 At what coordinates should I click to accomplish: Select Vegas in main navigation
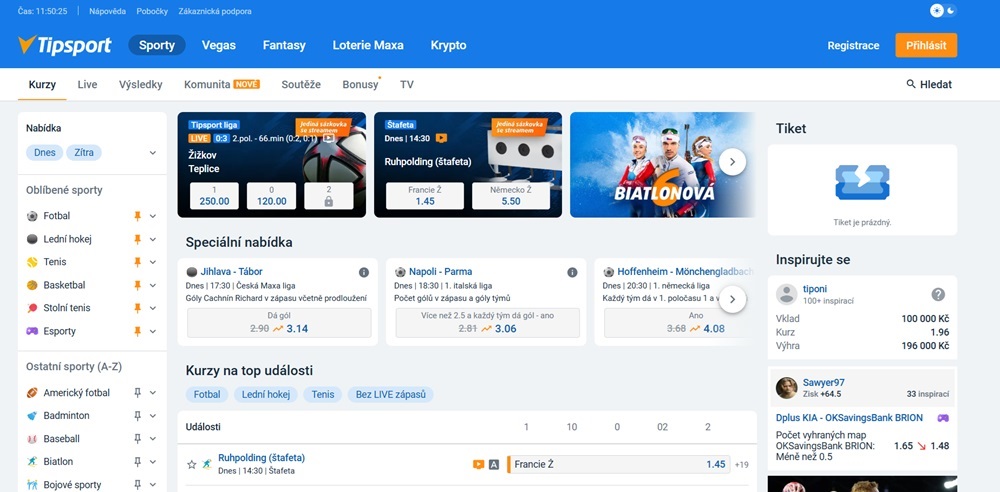coord(219,45)
